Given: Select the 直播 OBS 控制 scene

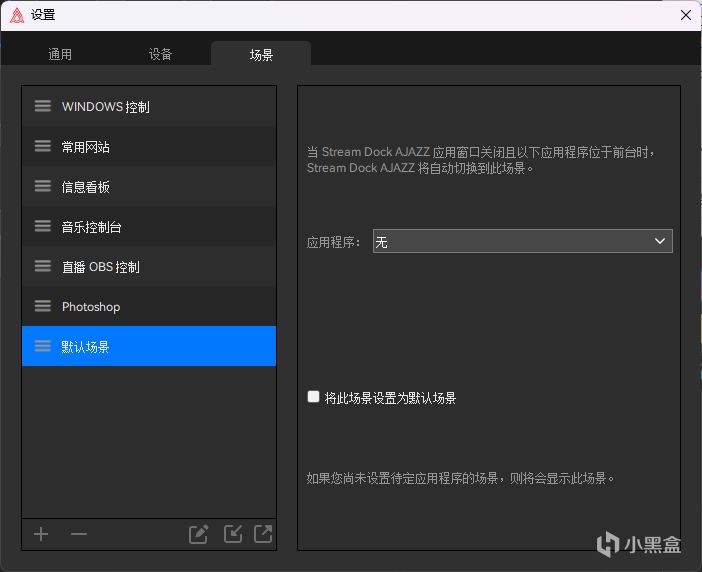Looking at the screenshot, I should [x=149, y=266].
